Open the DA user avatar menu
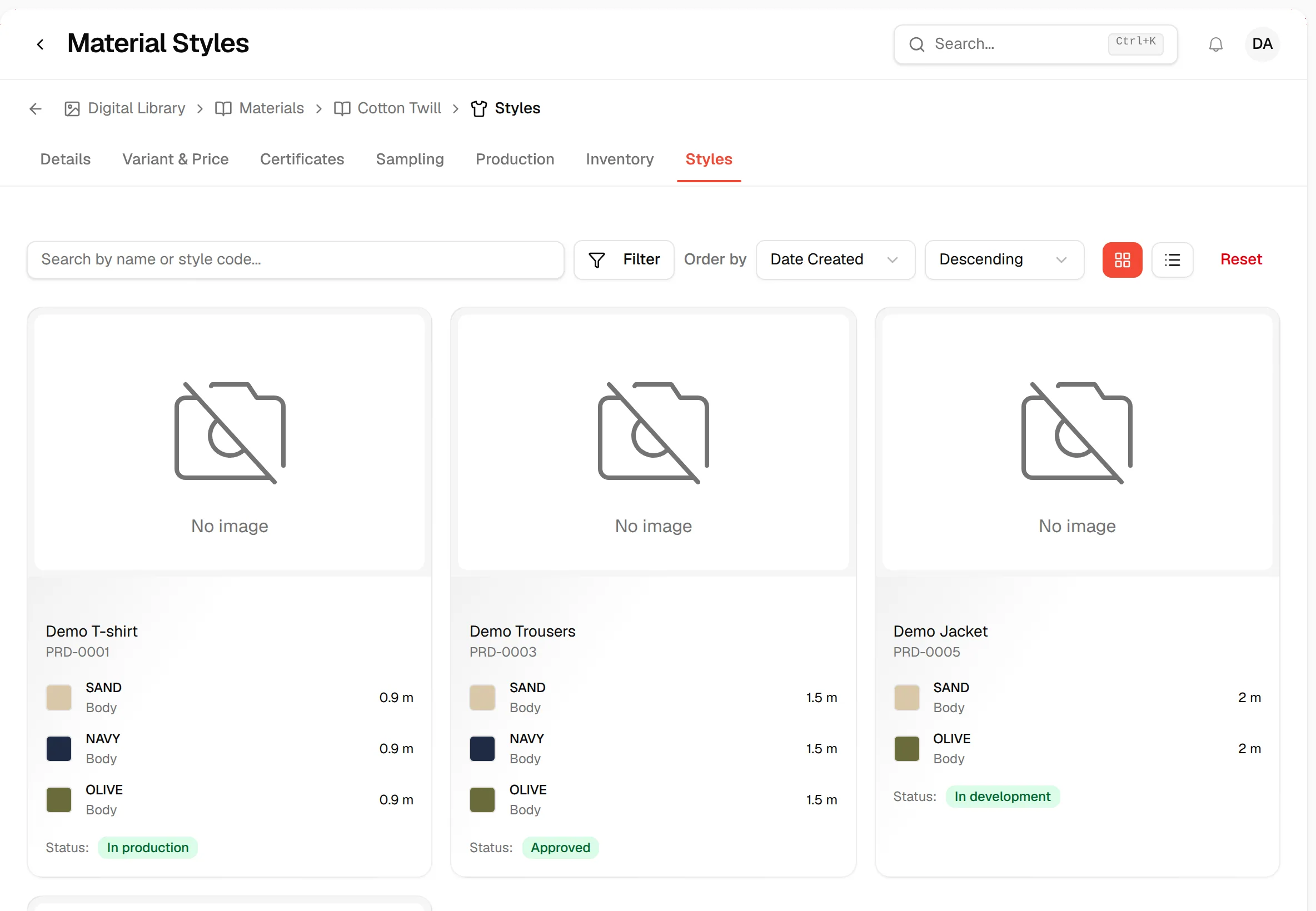This screenshot has height=911, width=1316. tap(1262, 44)
